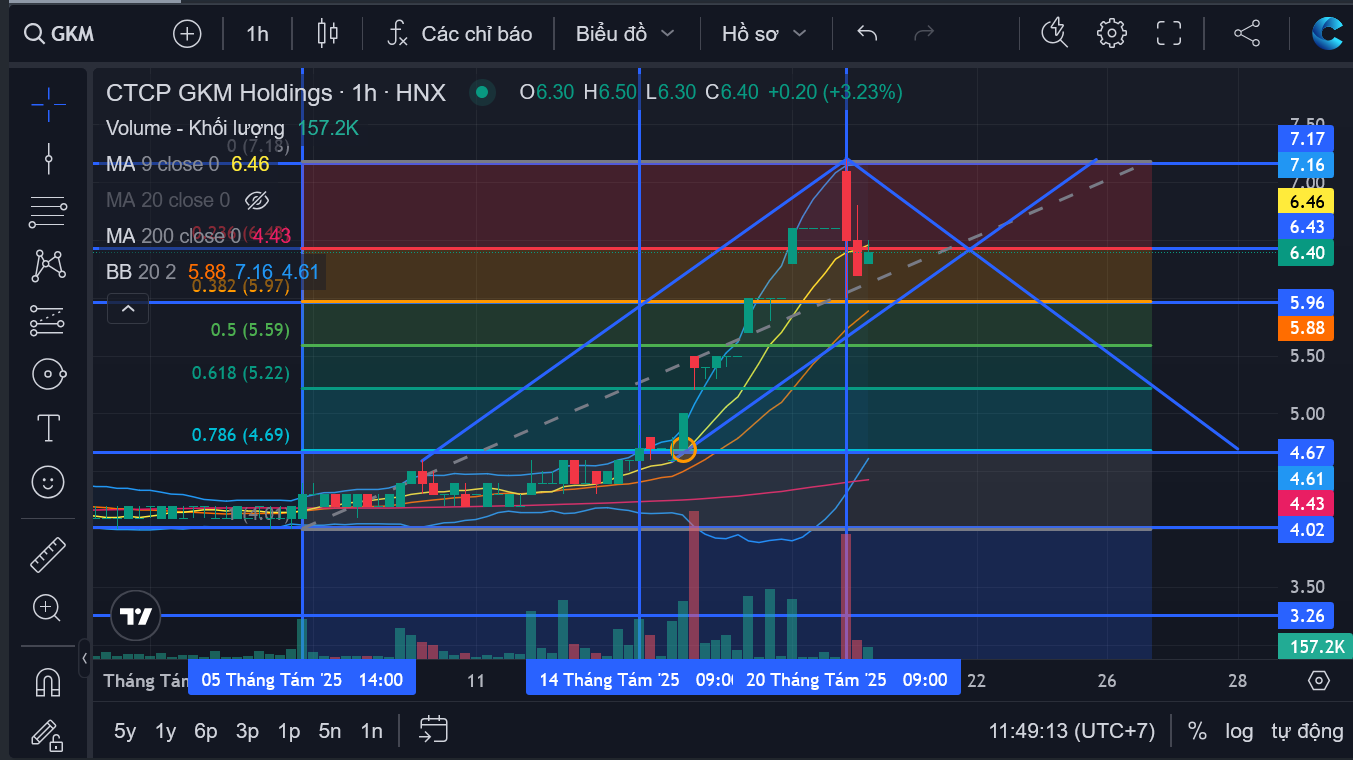Click the orange 5.88 price label
Screen dimensions: 1353x760
coord(1306,328)
